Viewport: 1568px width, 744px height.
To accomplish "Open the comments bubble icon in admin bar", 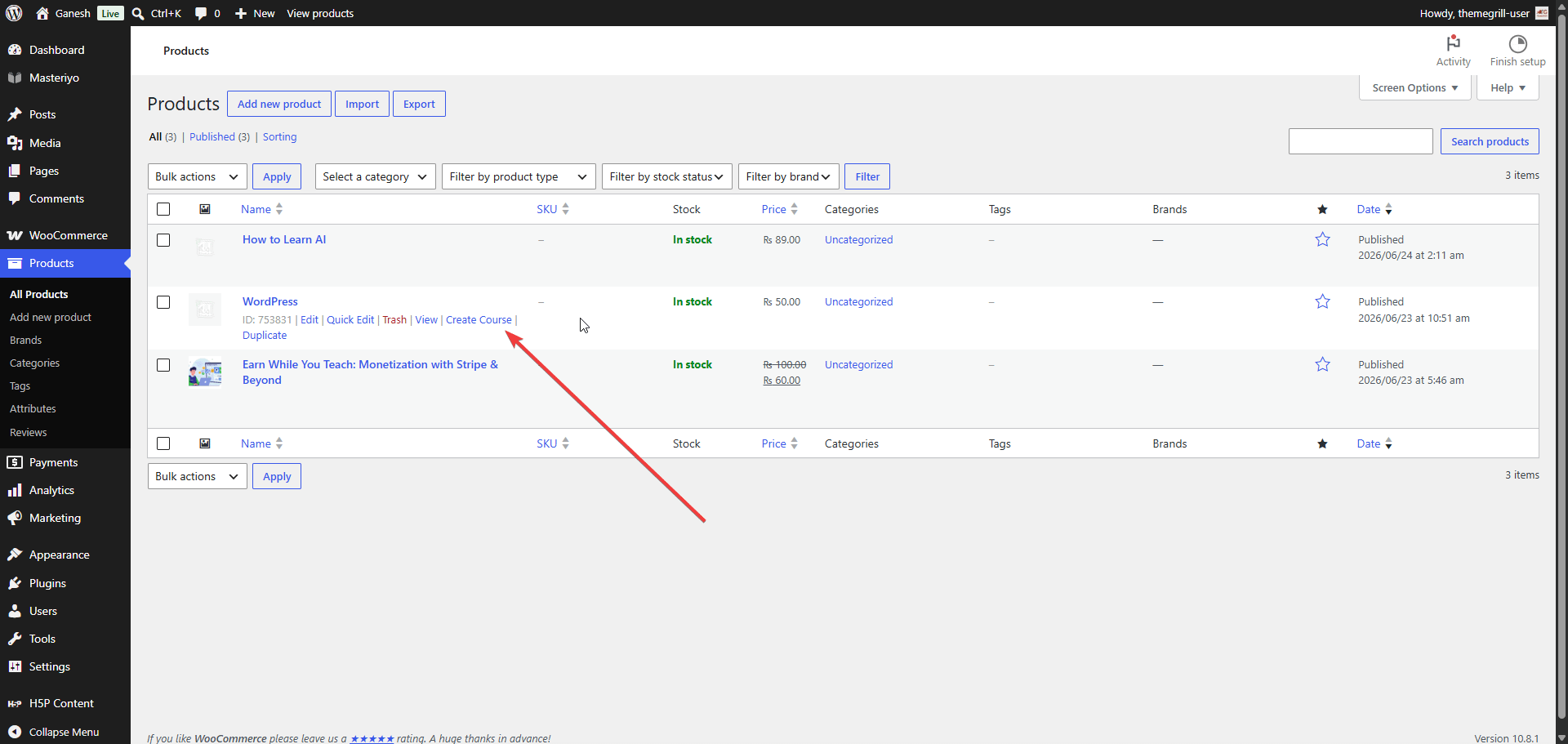I will point(201,13).
